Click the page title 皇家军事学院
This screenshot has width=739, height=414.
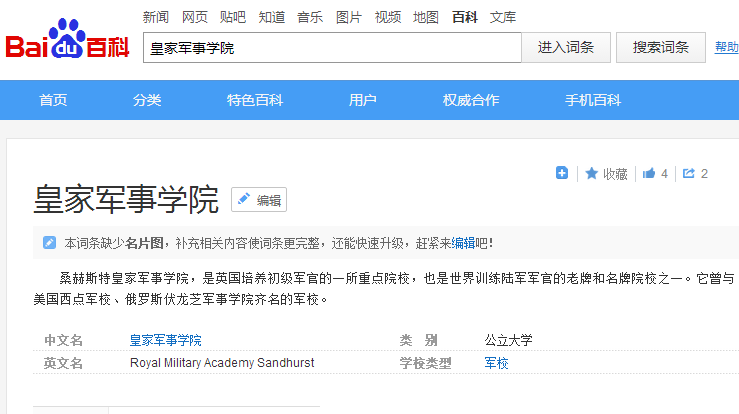click(x=126, y=199)
